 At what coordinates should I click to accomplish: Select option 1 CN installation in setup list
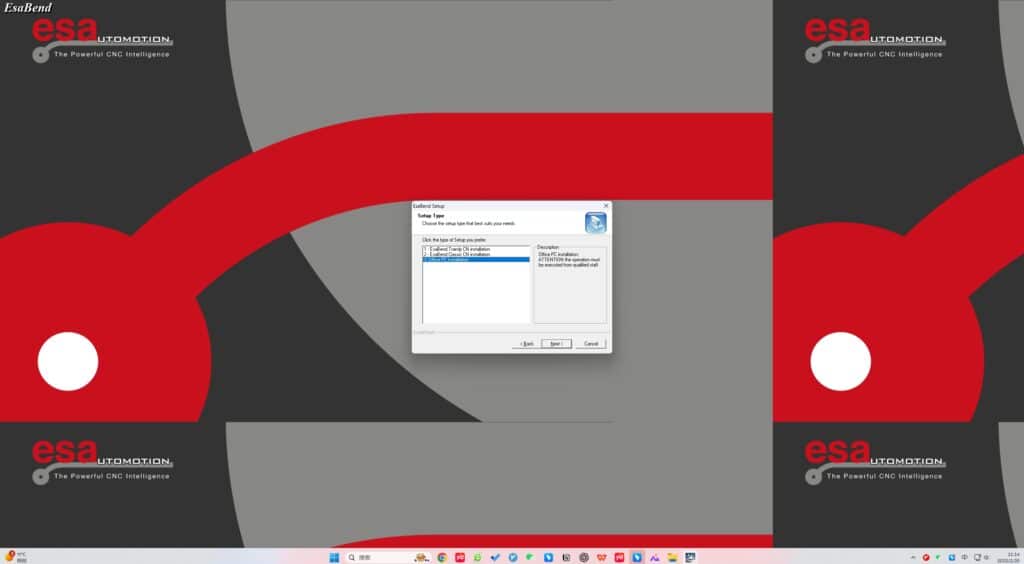pos(475,249)
